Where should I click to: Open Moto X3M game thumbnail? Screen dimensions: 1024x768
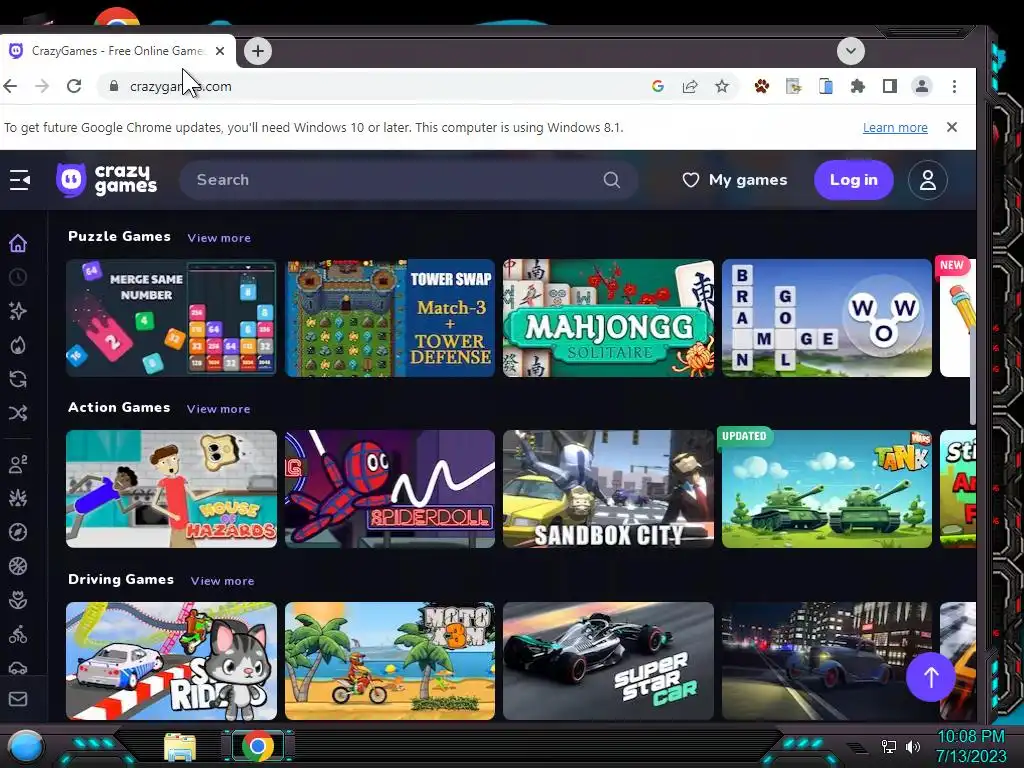[390, 661]
